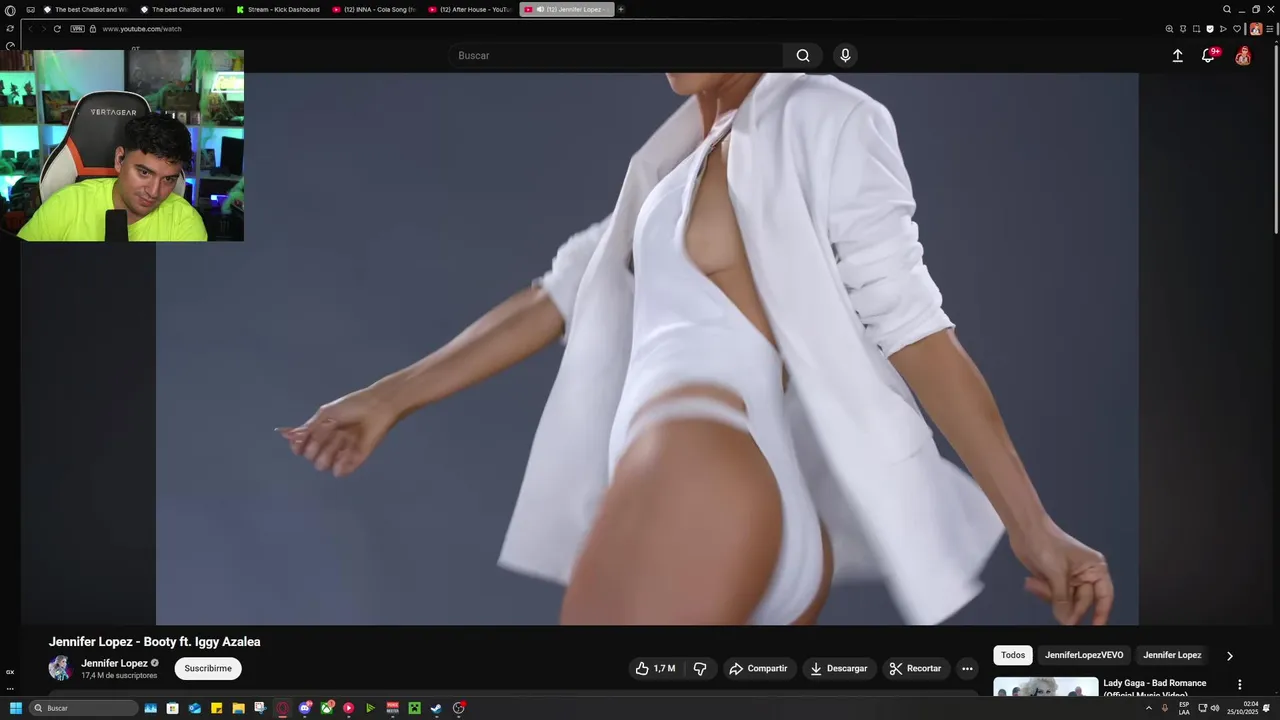Click the Opera logo menu button
1280x720 pixels.
pos(10,10)
